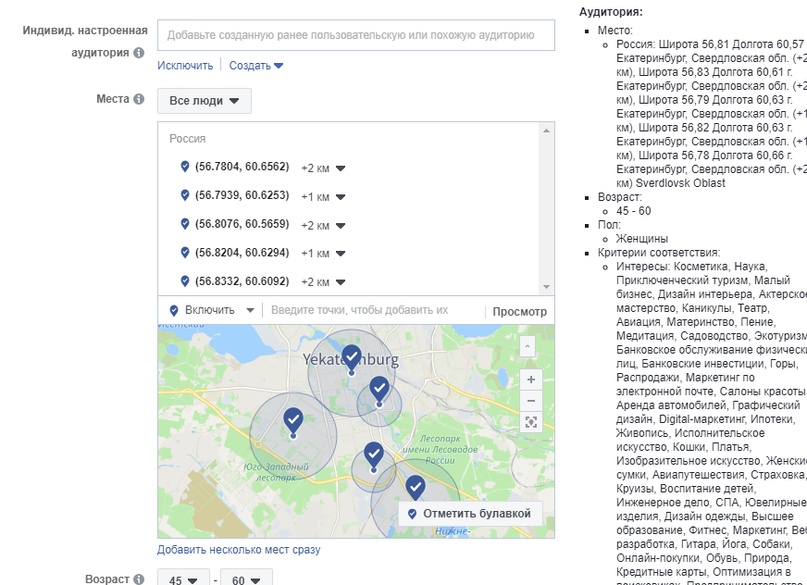Select the map pin beside the river bend
Viewport: 807px width, 585px height.
[x=379, y=391]
